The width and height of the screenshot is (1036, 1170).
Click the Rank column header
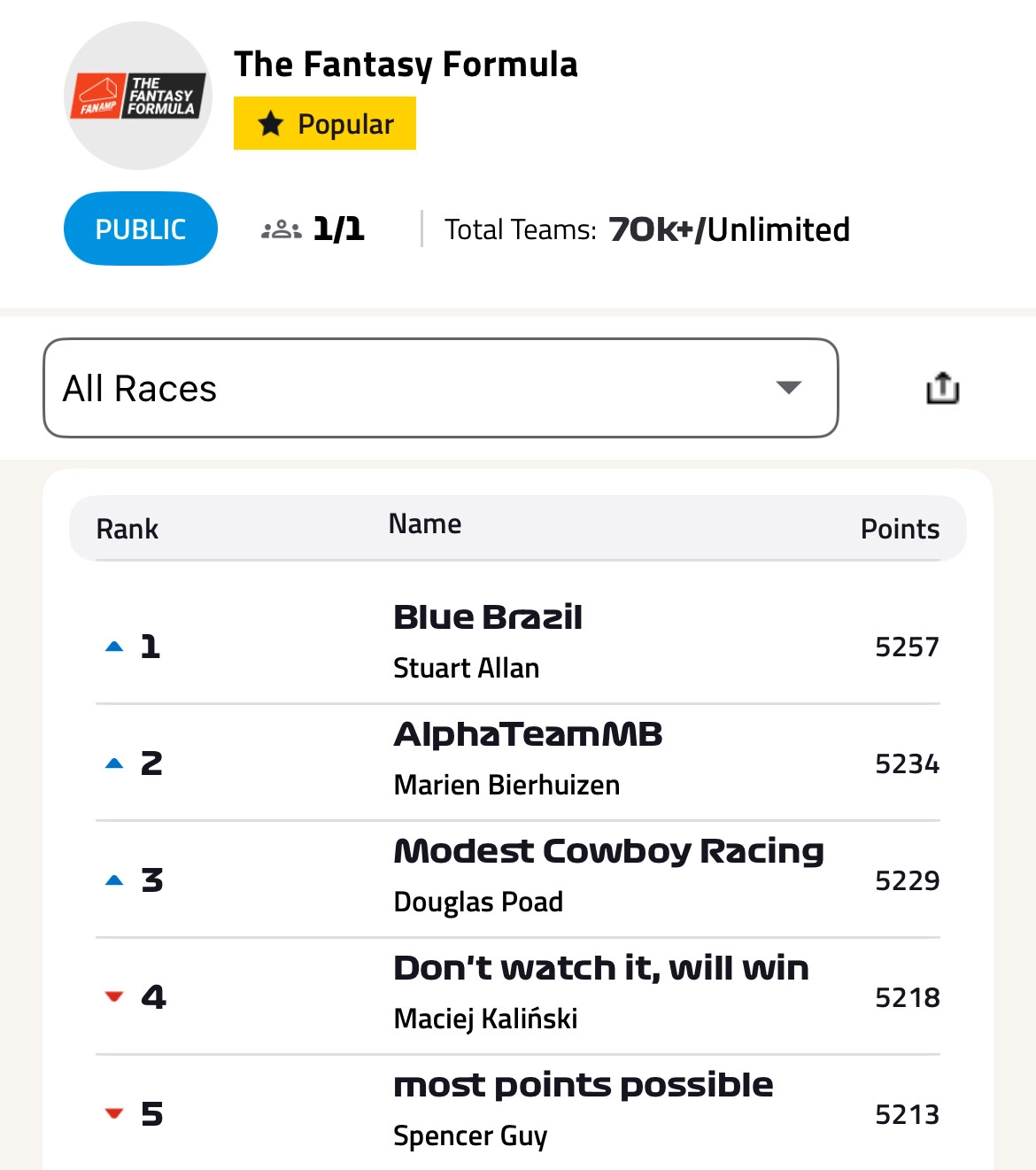[x=128, y=528]
